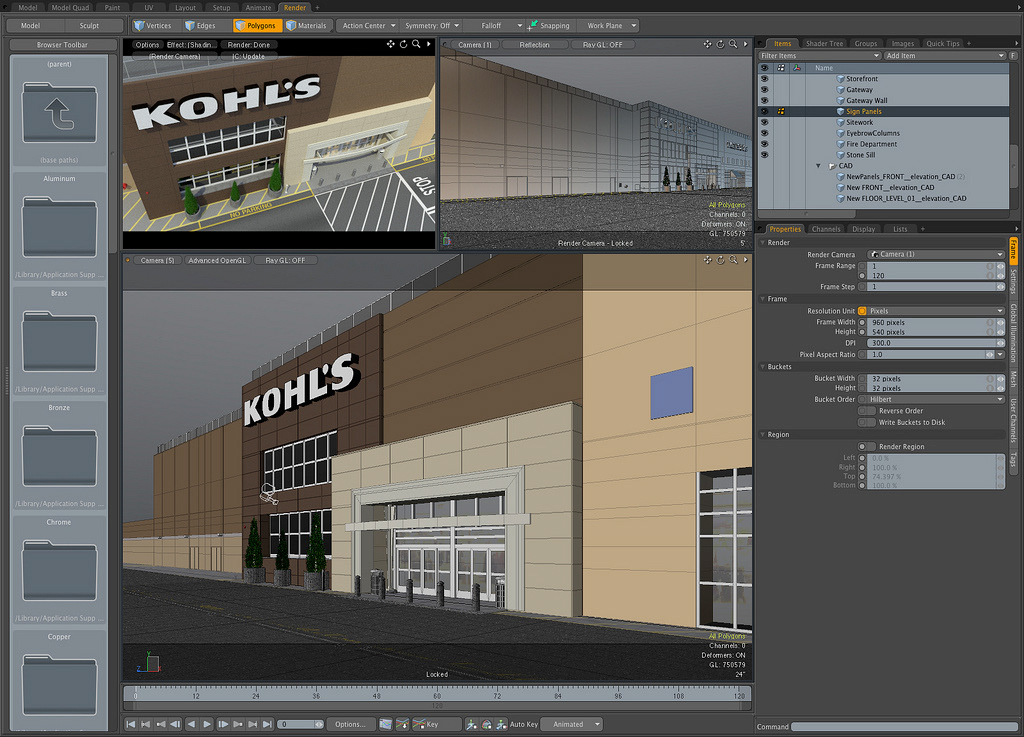Screen dimensions: 1024x737
Task: Open the Render Camera dropdown
Action: point(936,254)
